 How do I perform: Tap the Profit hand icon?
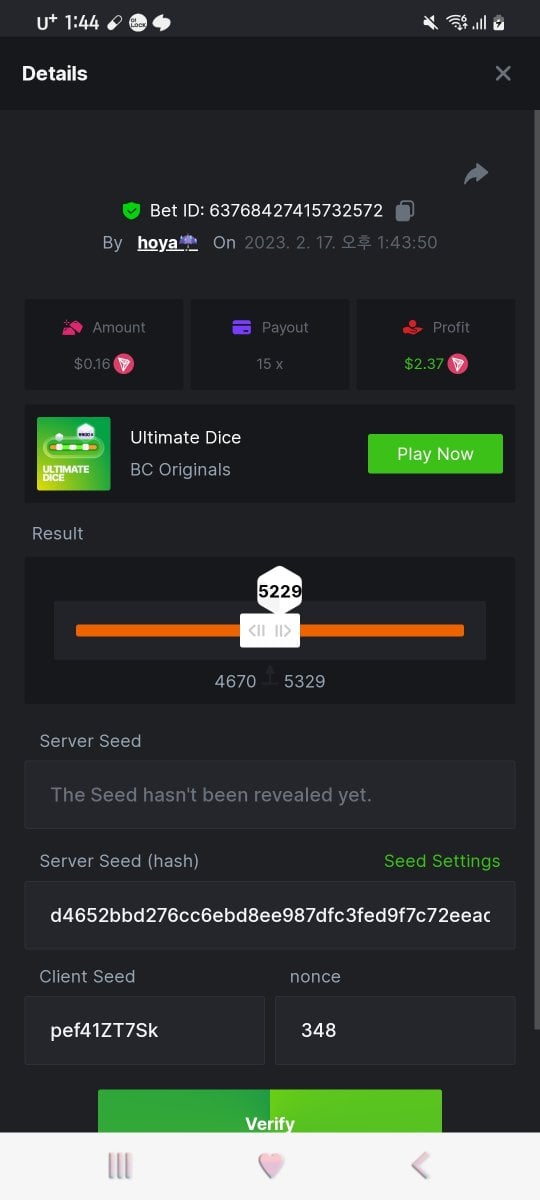[x=412, y=327]
